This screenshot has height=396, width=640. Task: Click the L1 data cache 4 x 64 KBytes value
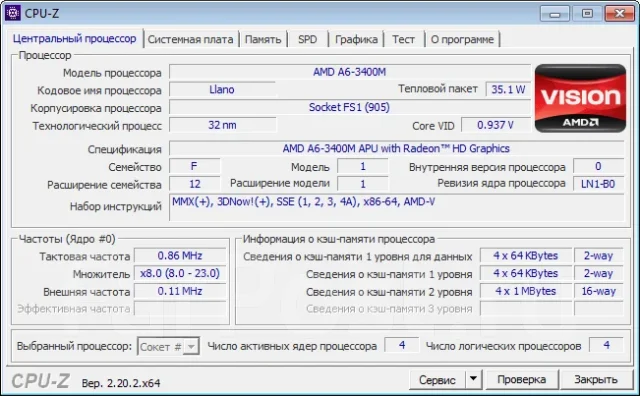tap(525, 256)
